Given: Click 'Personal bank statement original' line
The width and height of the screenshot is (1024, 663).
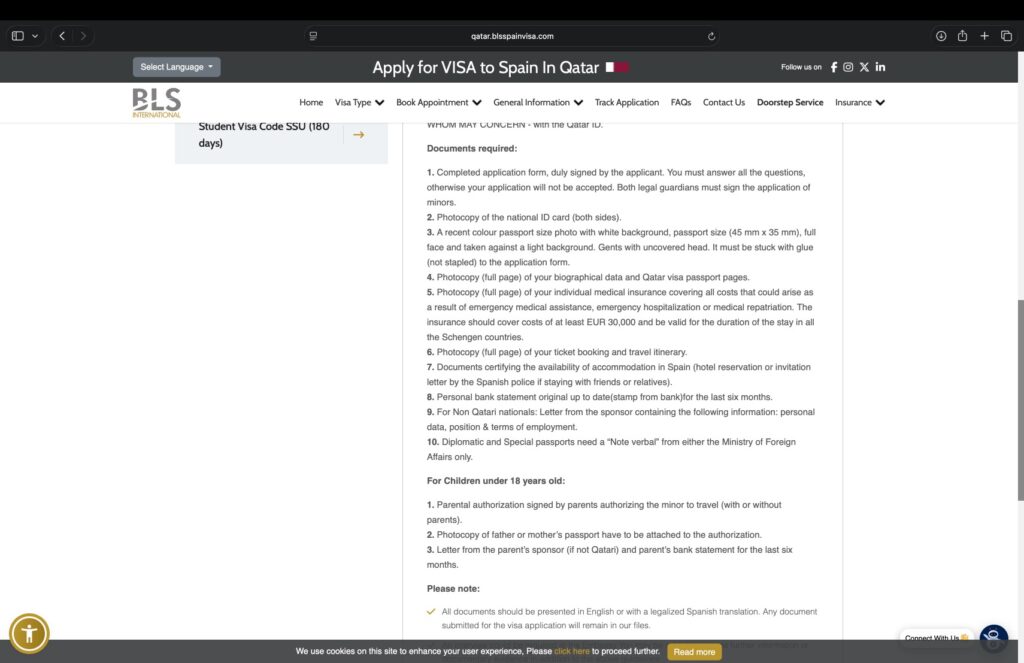Looking at the screenshot, I should coord(600,397).
